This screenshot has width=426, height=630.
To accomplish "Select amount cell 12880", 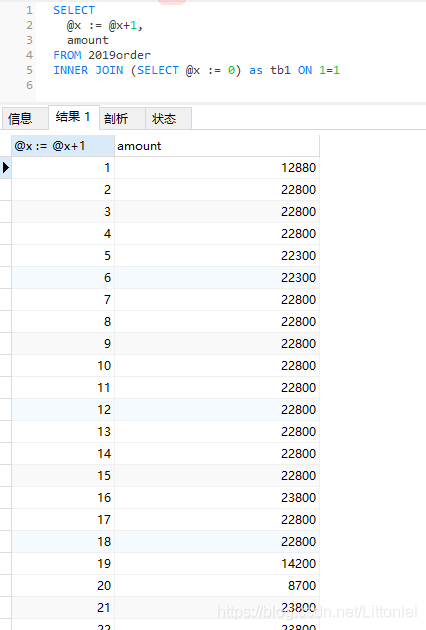I will click(217, 168).
